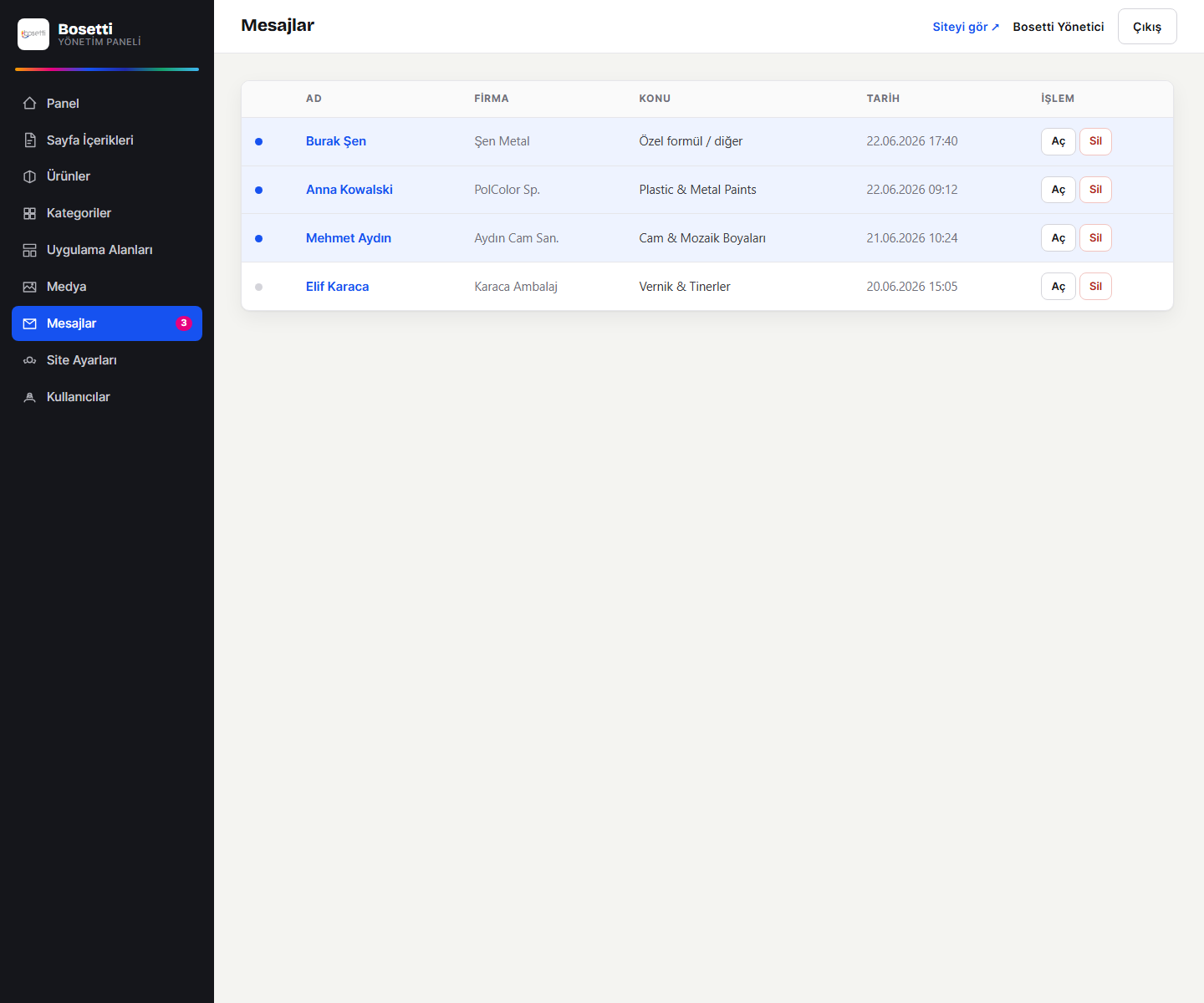Navigate to Kategoriler
This screenshot has width=1204, height=1003.
tap(107, 213)
